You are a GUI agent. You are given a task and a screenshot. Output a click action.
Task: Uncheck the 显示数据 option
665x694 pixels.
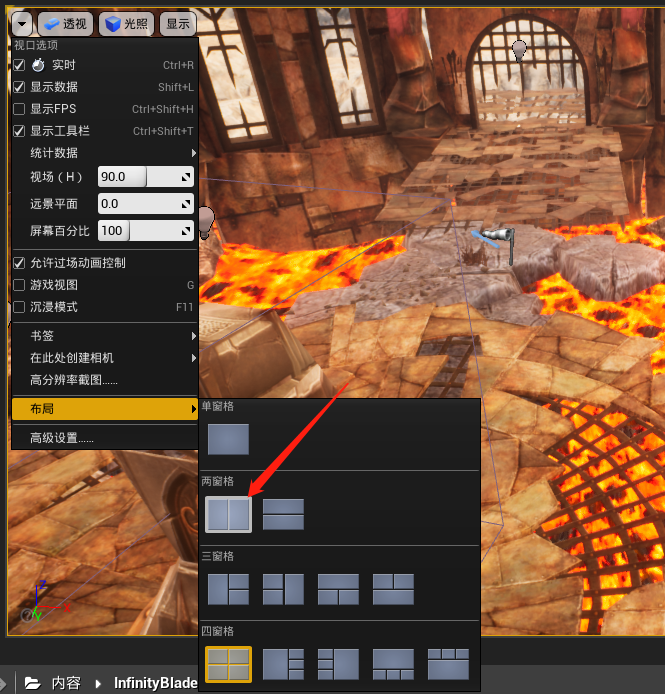click(19, 87)
